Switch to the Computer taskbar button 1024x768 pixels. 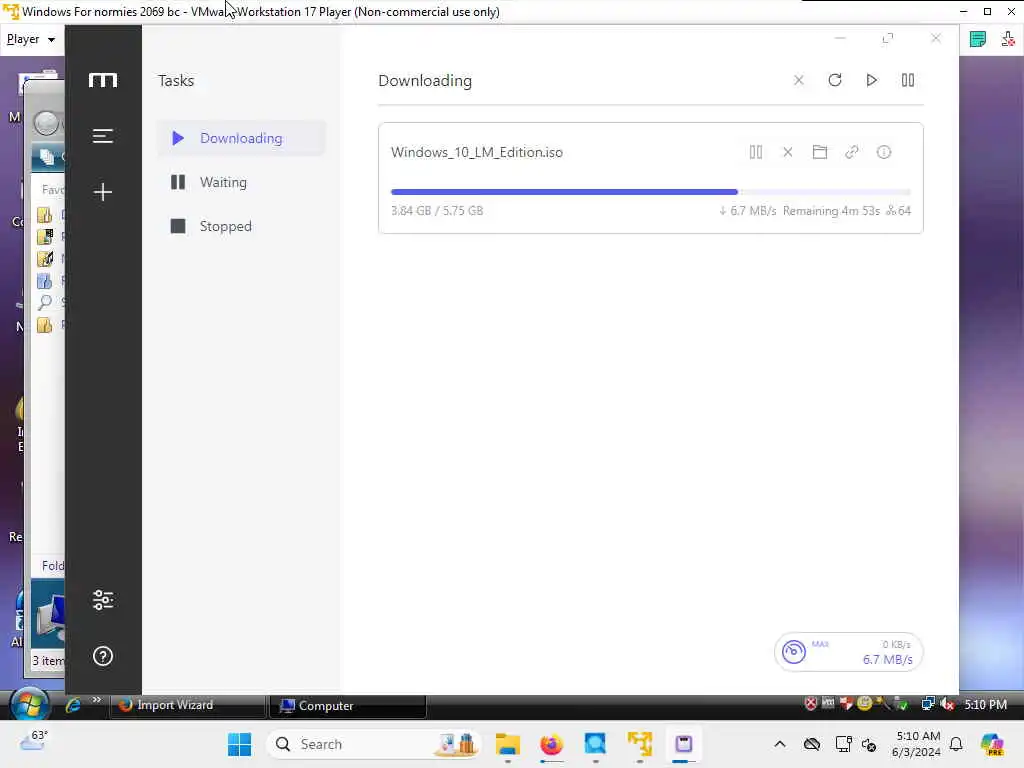[347, 705]
